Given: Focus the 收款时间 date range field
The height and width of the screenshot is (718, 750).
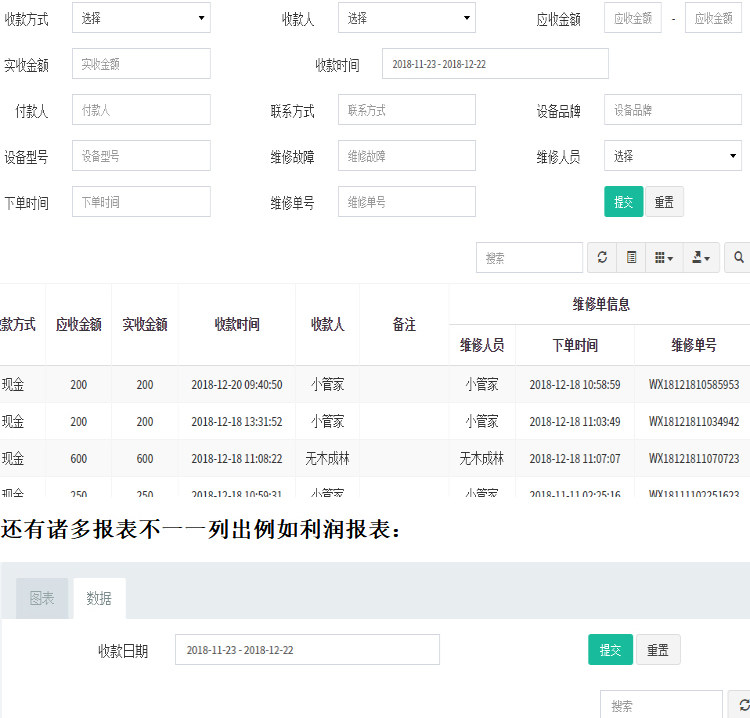Looking at the screenshot, I should (495, 64).
